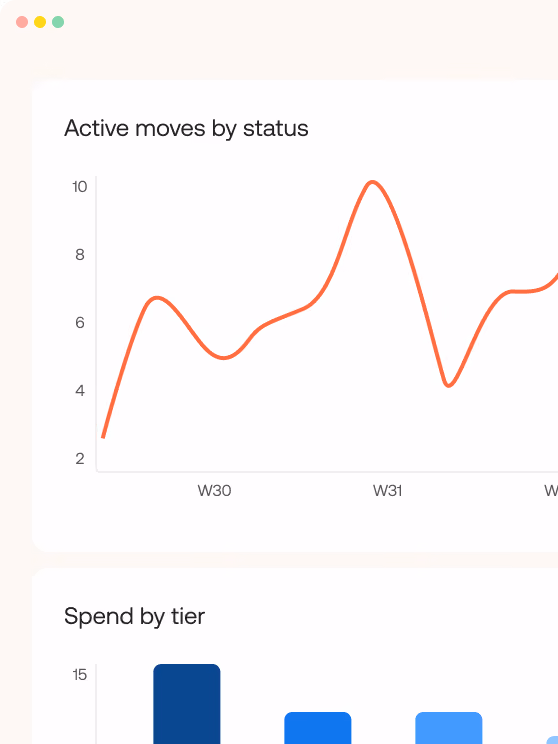The image size is (558, 744).
Task: Click the W31 x-axis label
Action: 388,491
